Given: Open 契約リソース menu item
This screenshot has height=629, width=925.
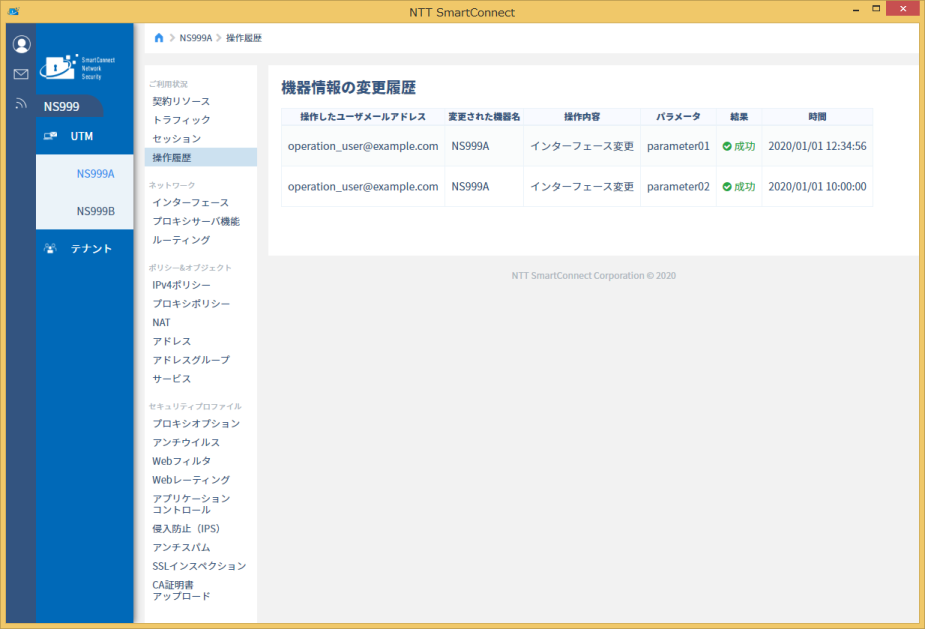Looking at the screenshot, I should coord(181,101).
